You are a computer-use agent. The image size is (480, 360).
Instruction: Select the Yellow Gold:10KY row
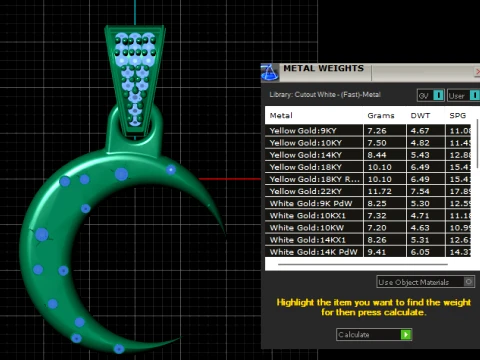click(x=368, y=143)
